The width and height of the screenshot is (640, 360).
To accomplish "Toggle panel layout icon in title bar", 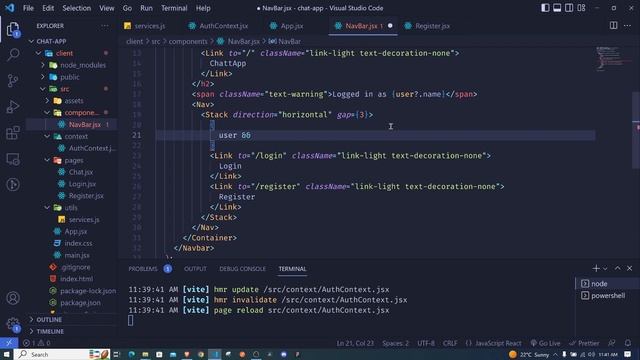I will click(x=557, y=8).
